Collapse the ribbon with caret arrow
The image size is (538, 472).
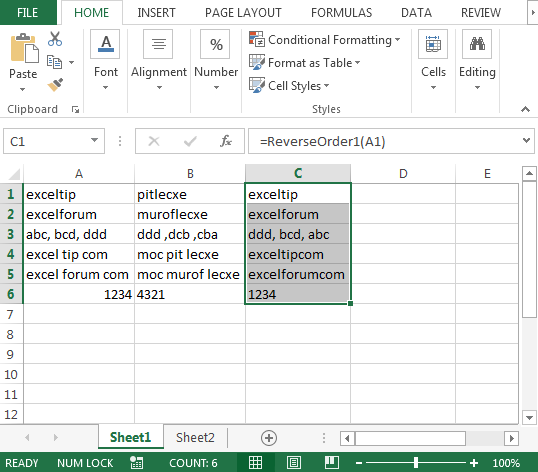(525, 109)
